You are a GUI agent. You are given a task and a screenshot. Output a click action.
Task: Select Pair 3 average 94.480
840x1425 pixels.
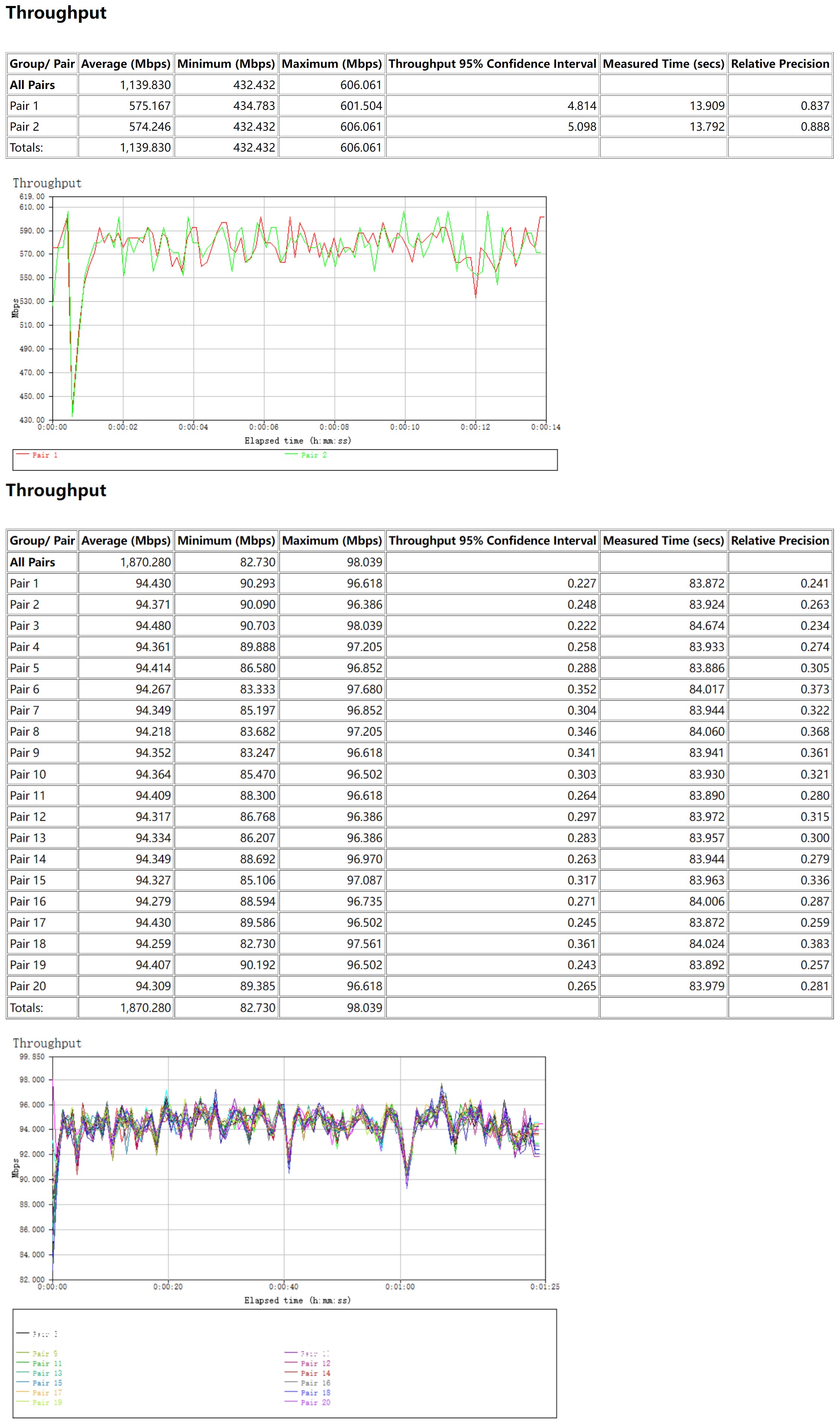click(x=153, y=626)
